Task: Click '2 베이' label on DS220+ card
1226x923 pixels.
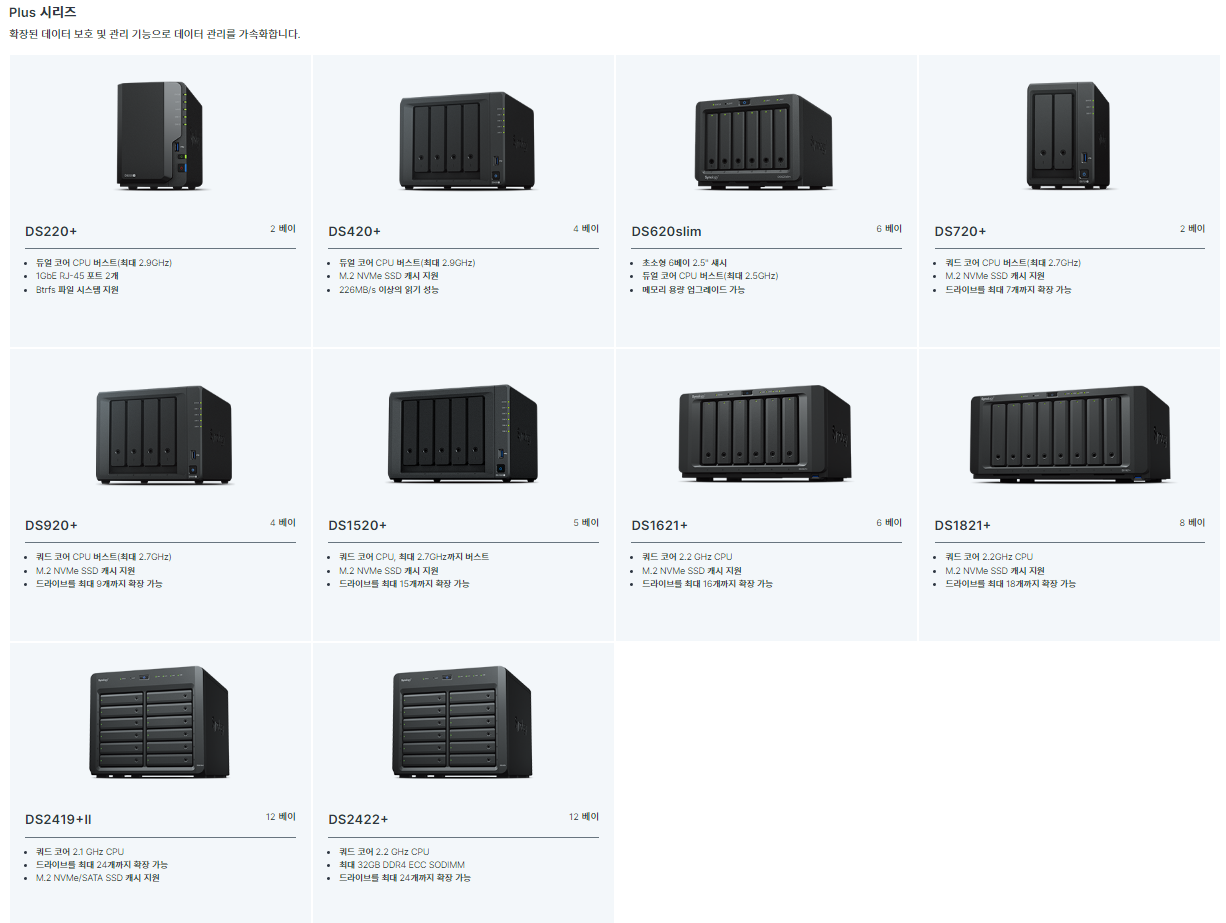Action: (x=283, y=229)
